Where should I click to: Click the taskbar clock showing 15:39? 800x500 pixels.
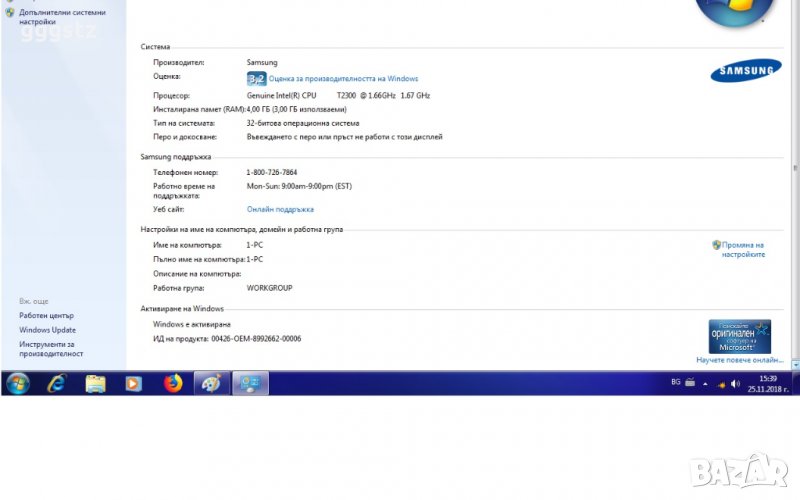pyautogui.click(x=768, y=384)
